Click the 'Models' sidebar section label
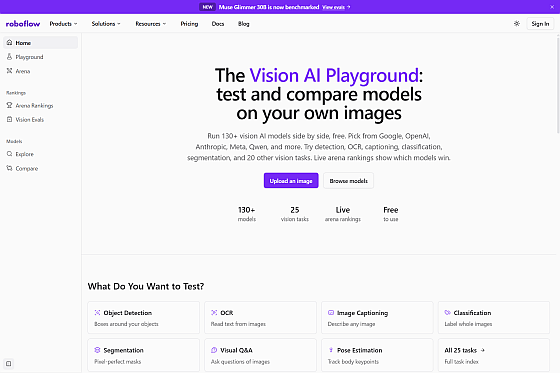560x373 pixels. click(x=14, y=141)
